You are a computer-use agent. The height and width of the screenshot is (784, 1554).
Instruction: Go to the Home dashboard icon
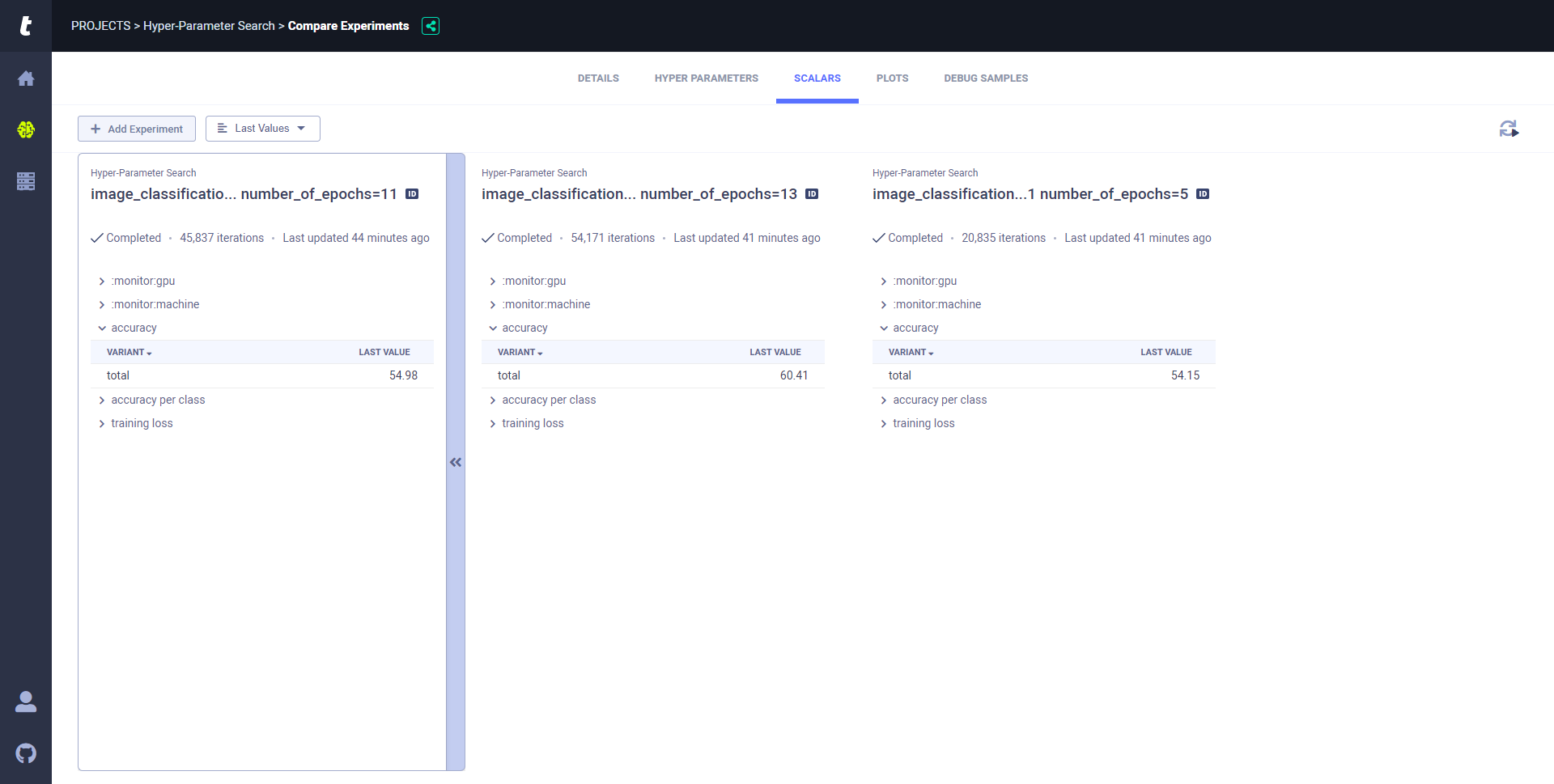pos(26,78)
